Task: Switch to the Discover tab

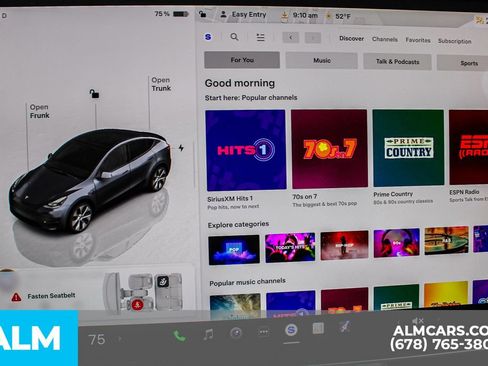Action: click(351, 38)
